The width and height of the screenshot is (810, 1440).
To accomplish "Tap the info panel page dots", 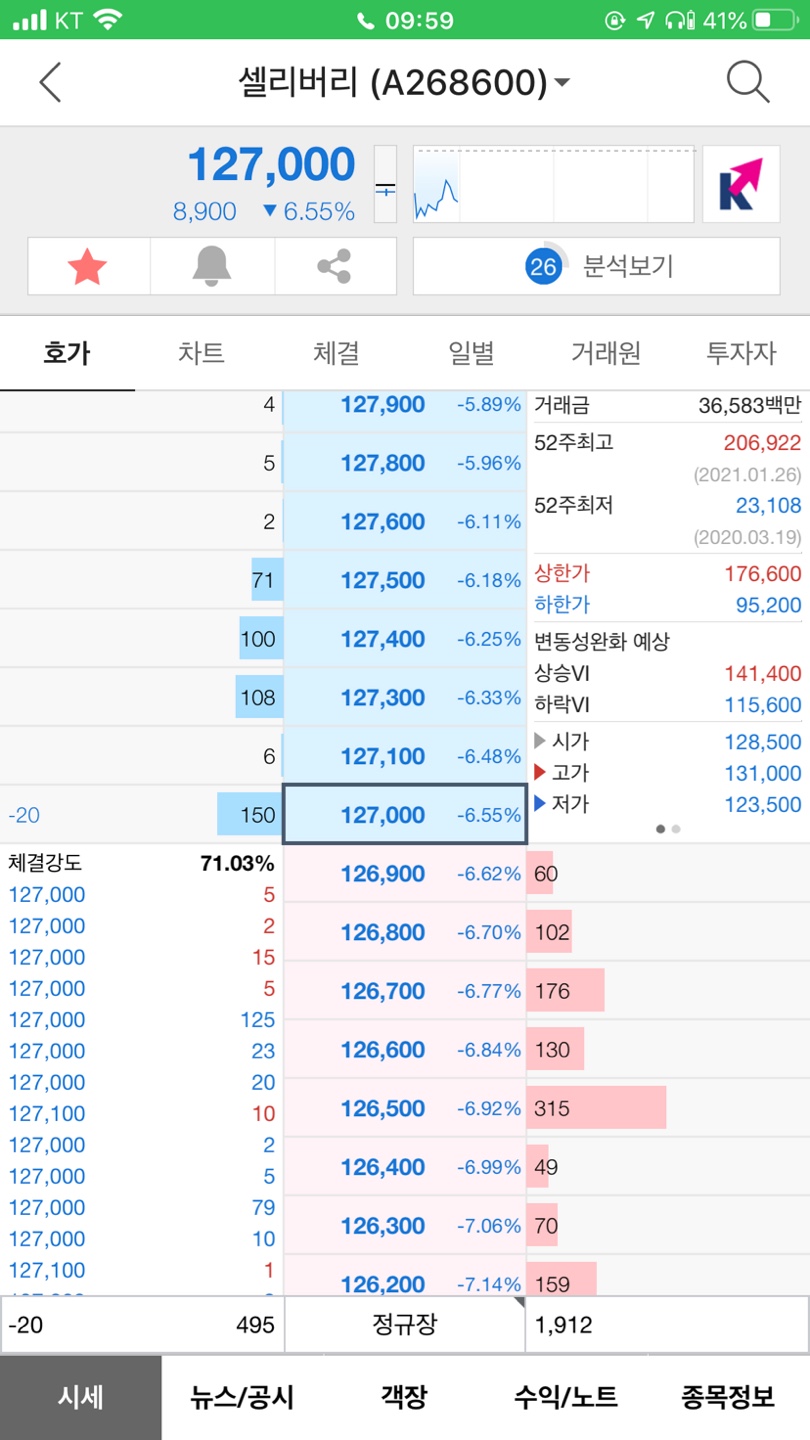I will tap(668, 829).
